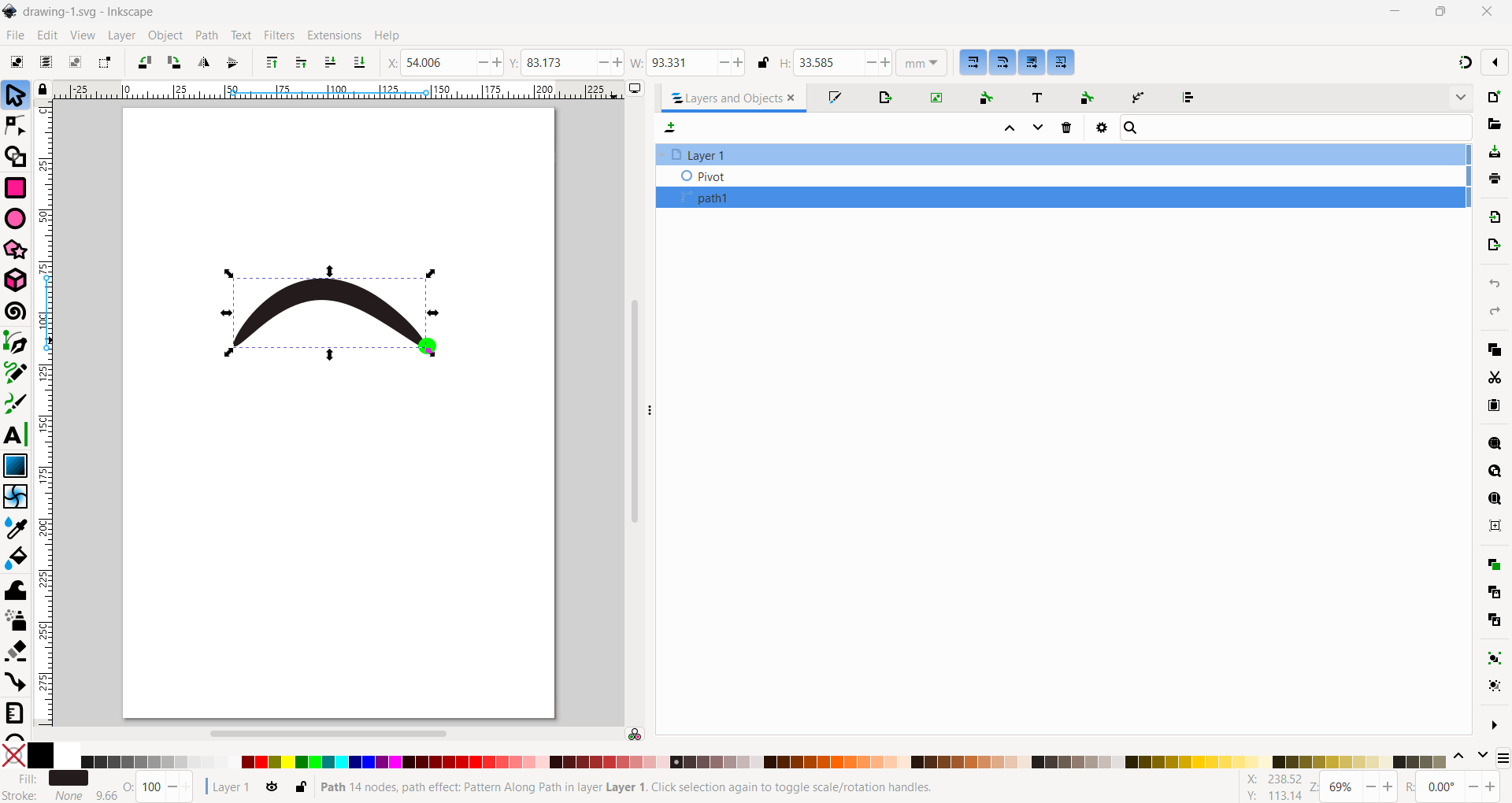The height and width of the screenshot is (803, 1512).
Task: Open the color palette menu button
Action: click(1503, 758)
